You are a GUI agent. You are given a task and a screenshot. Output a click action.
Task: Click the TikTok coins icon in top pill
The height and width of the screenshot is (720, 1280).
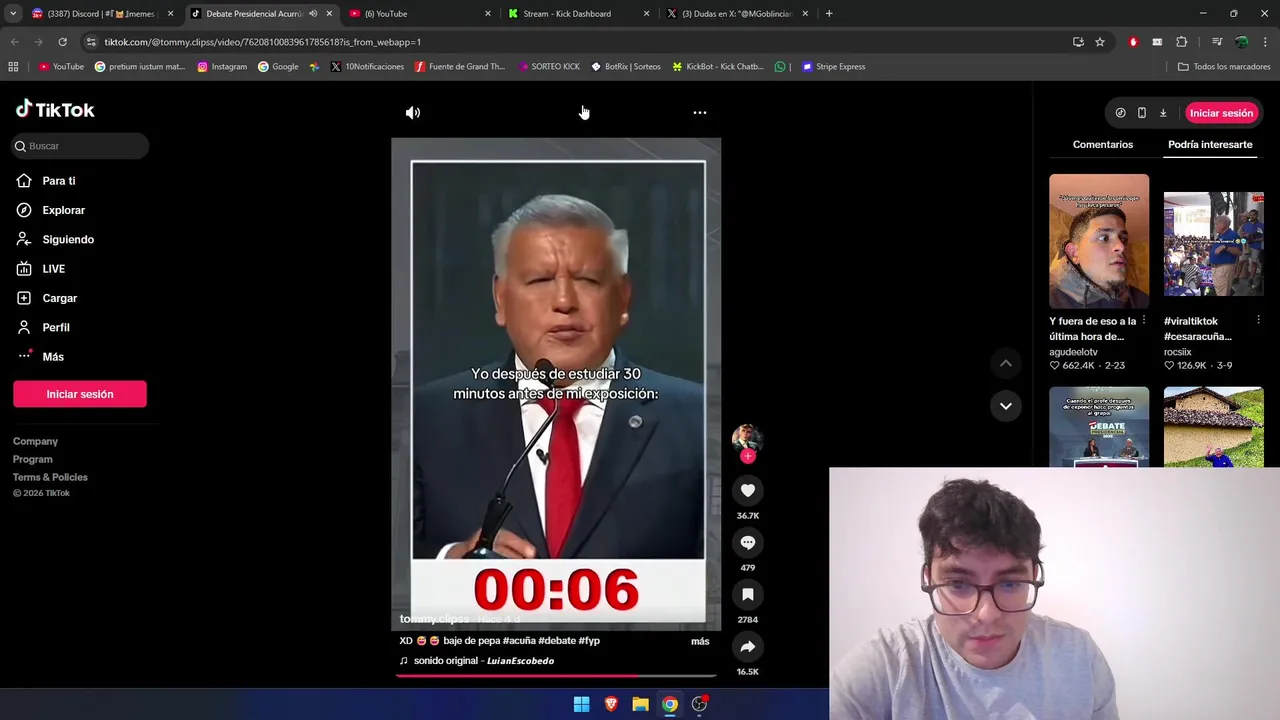click(1121, 113)
